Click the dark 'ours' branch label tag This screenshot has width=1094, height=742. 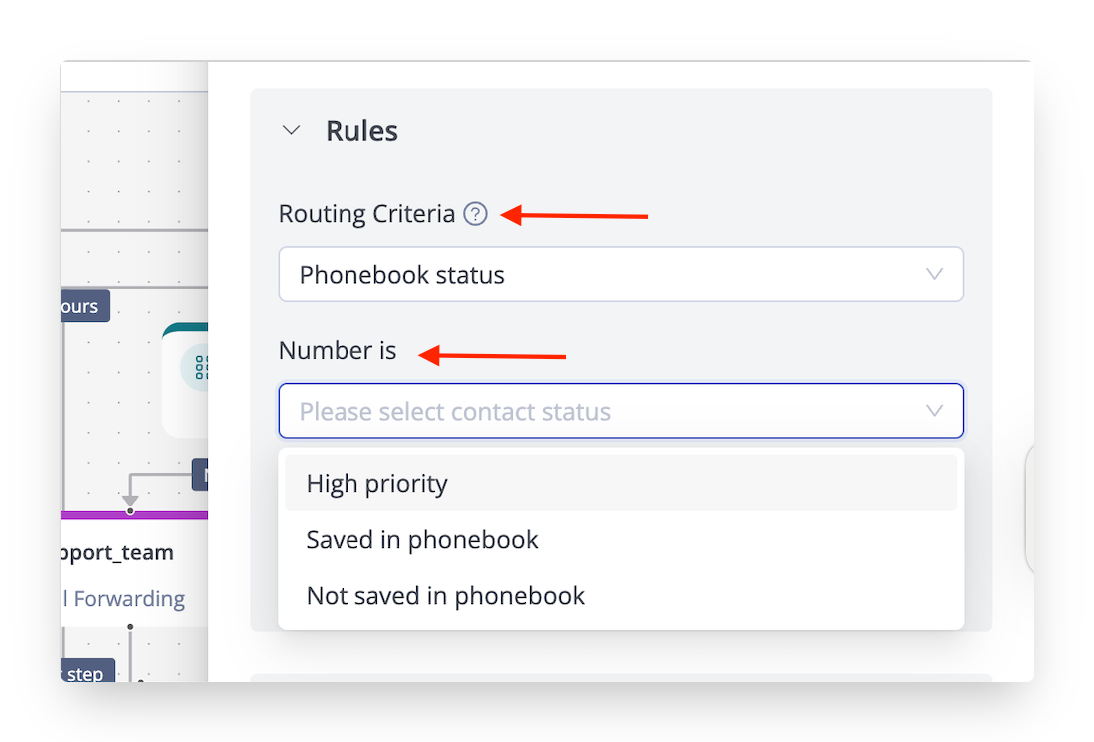[x=83, y=306]
